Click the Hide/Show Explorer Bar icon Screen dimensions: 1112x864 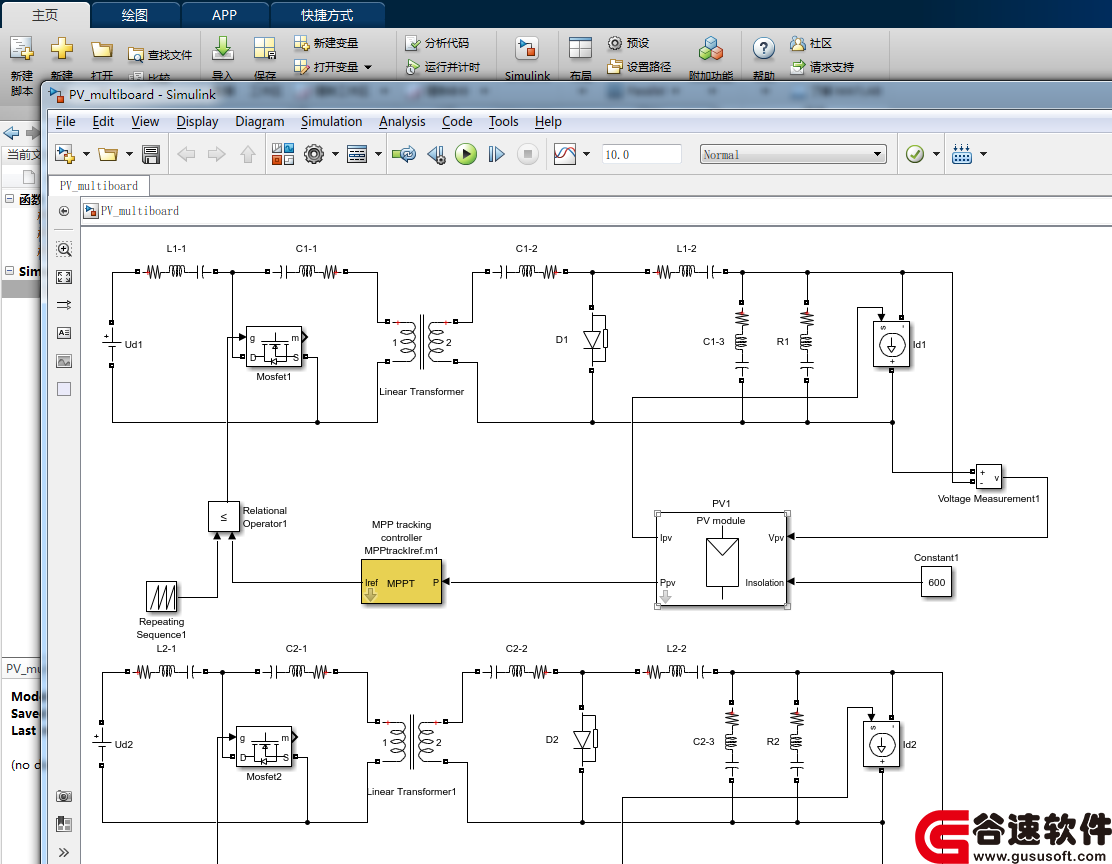click(x=64, y=211)
